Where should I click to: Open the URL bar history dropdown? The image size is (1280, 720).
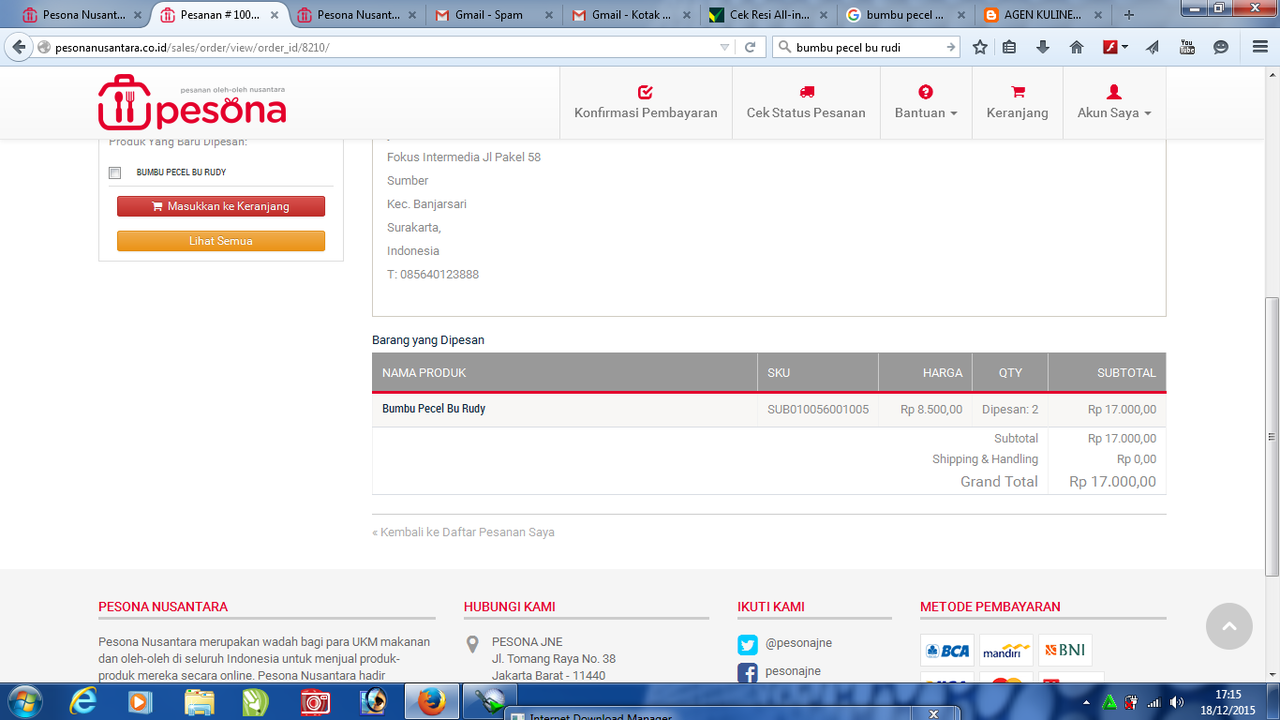point(725,47)
